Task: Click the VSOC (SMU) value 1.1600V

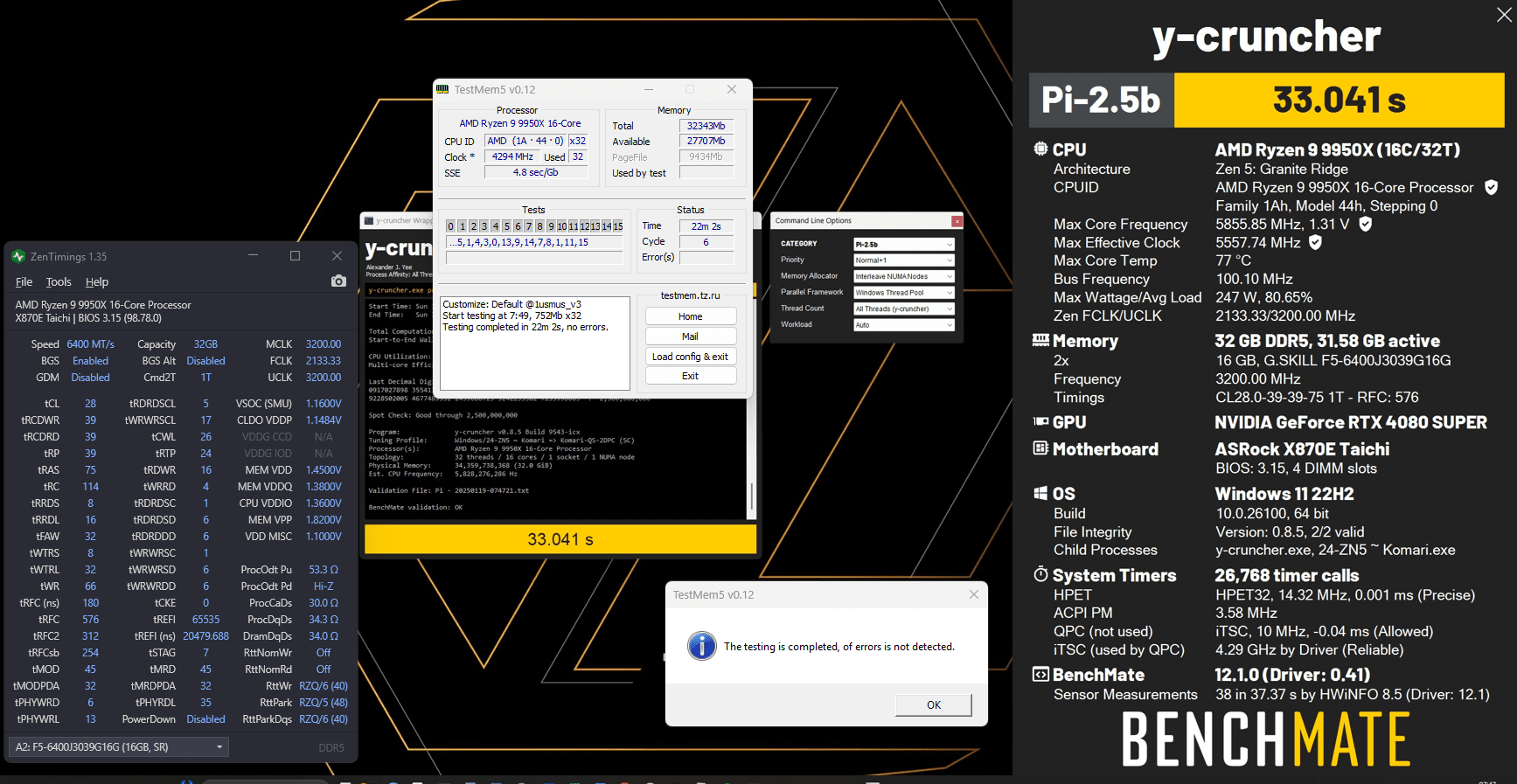Action: pyautogui.click(x=324, y=403)
